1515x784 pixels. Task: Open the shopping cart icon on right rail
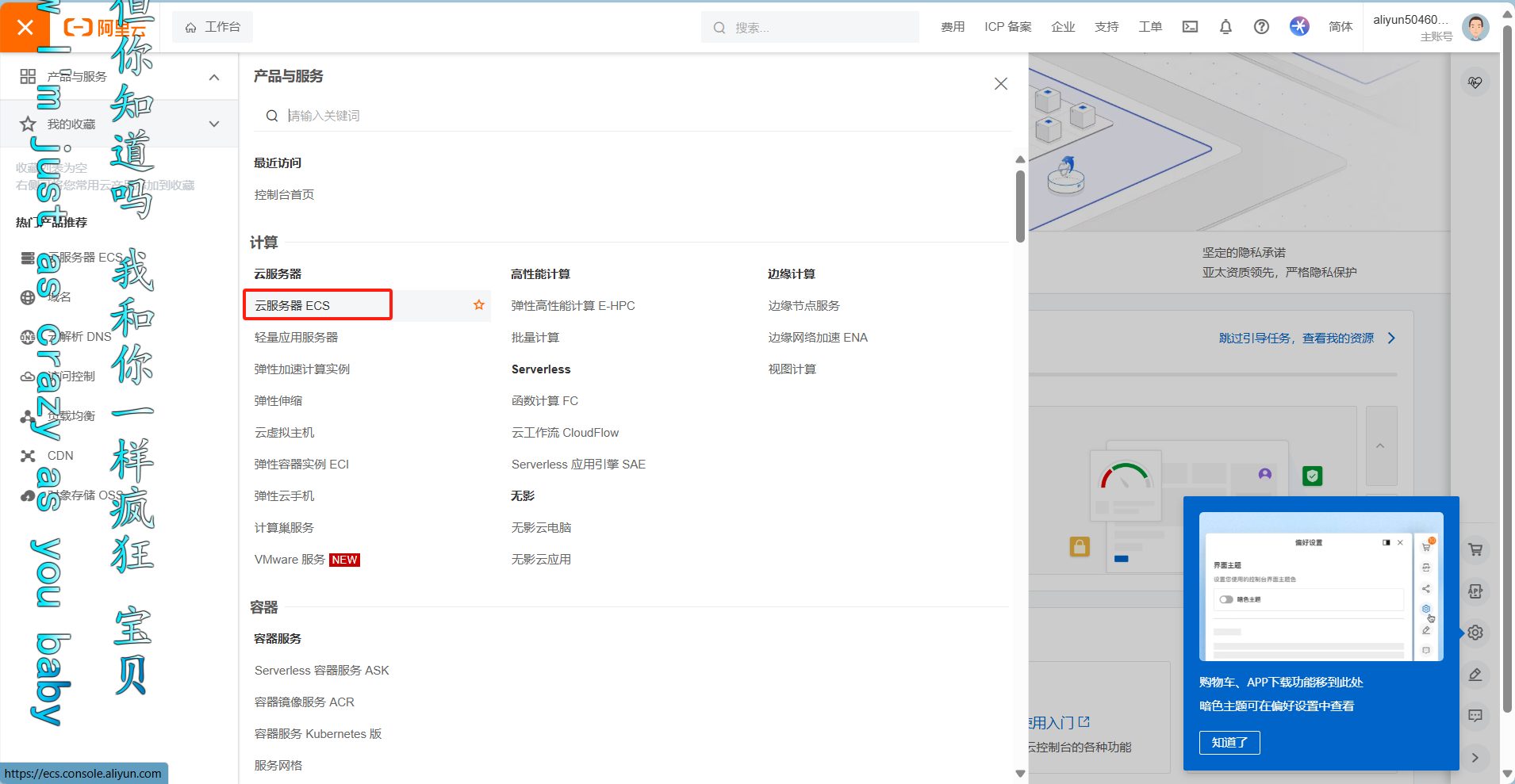1475,549
